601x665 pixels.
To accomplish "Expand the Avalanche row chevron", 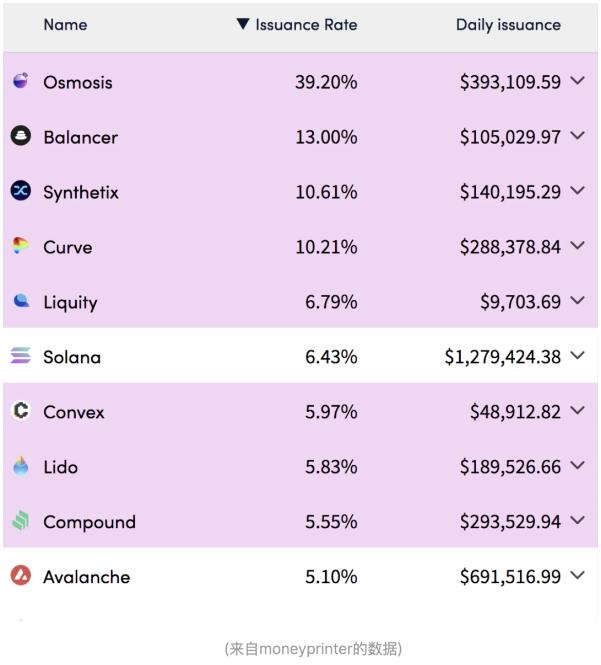I will pos(577,576).
